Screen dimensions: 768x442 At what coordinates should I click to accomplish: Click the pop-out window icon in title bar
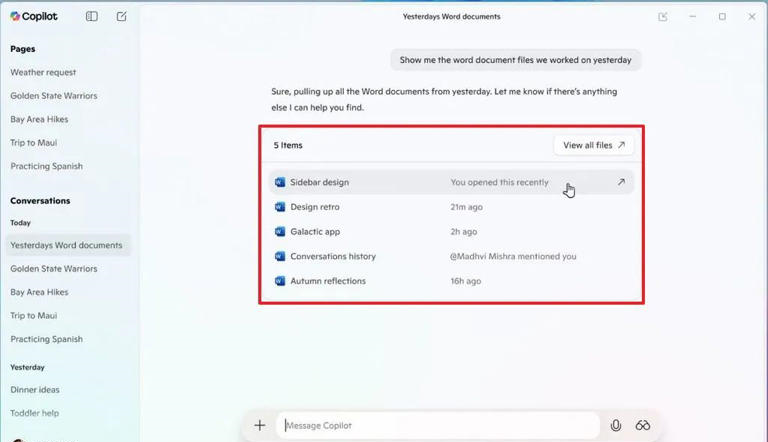click(x=663, y=17)
